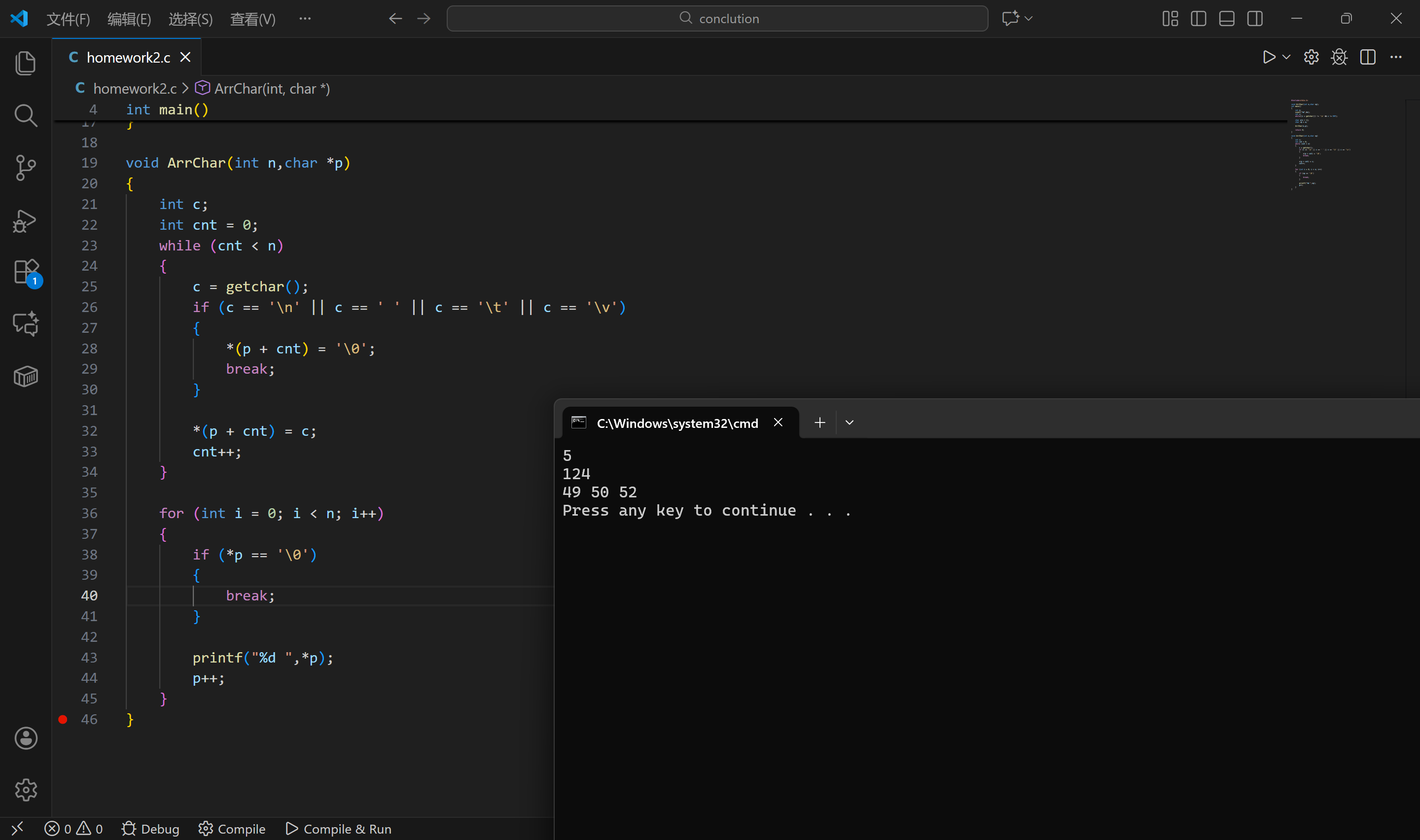This screenshot has width=1420, height=840.
Task: Open the Accounts icon in activity bar
Action: (26, 737)
